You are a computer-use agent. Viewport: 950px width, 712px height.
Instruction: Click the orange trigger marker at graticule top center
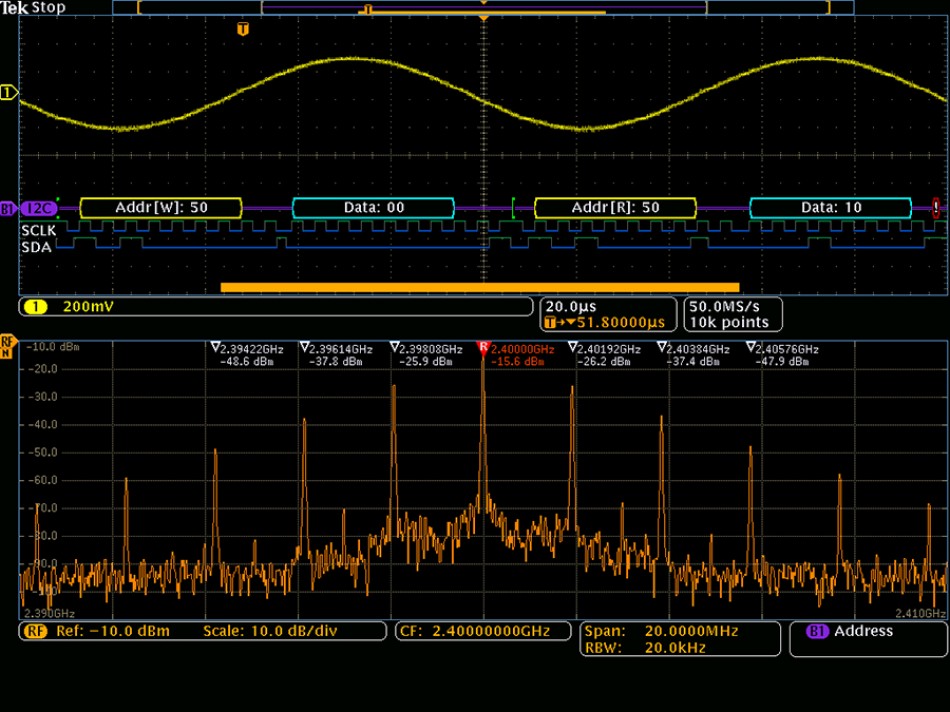(483, 19)
